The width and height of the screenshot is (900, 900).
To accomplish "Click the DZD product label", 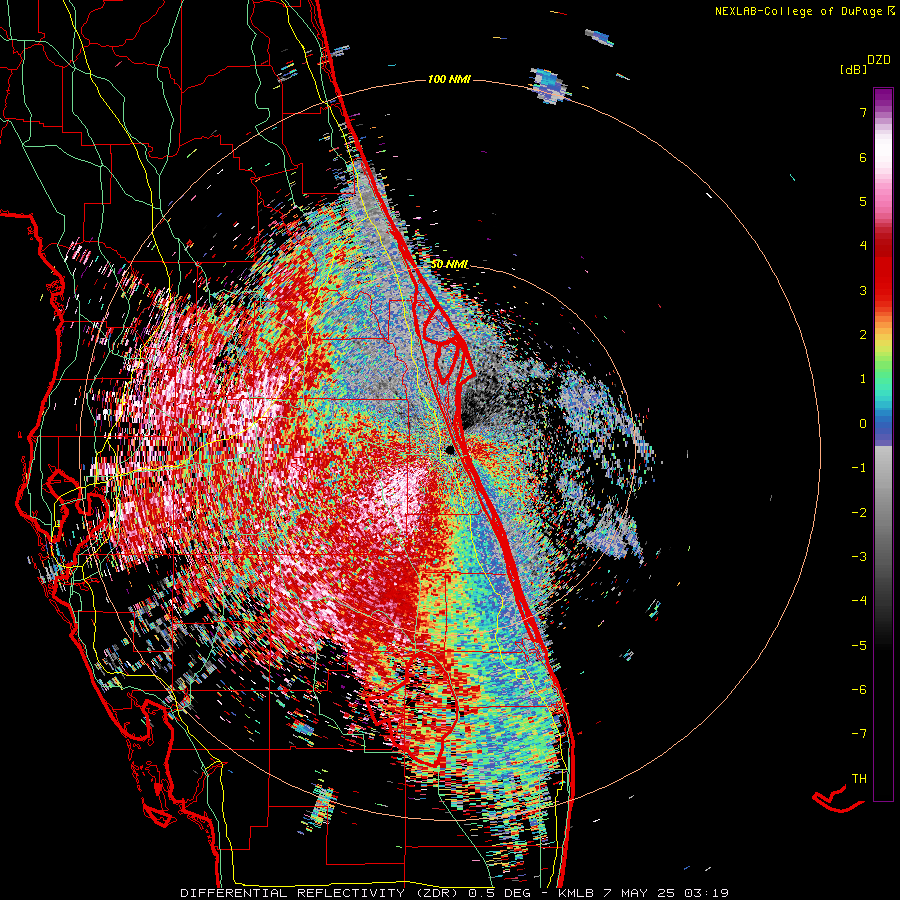I will (x=879, y=60).
